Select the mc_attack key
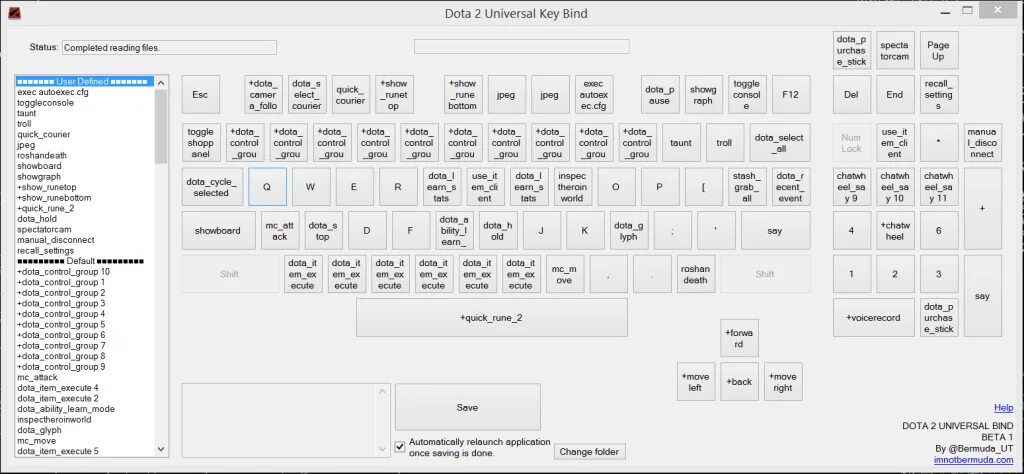1024x474 pixels. [x=280, y=230]
